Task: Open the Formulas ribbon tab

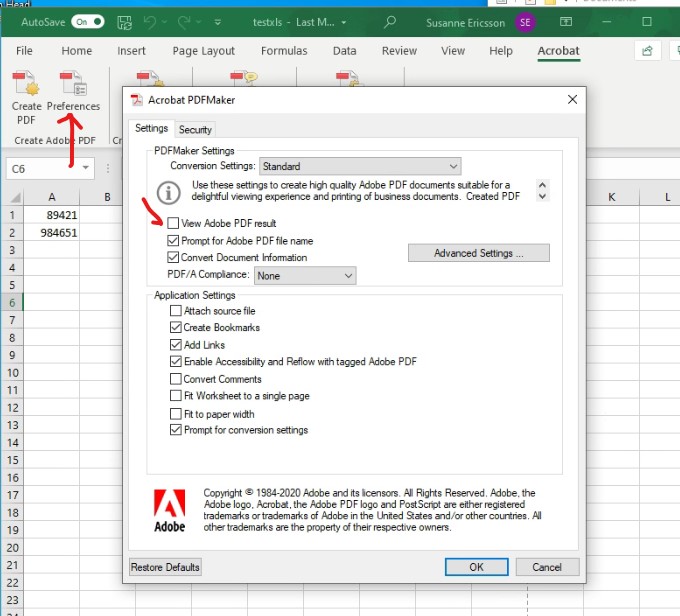Action: [x=284, y=51]
